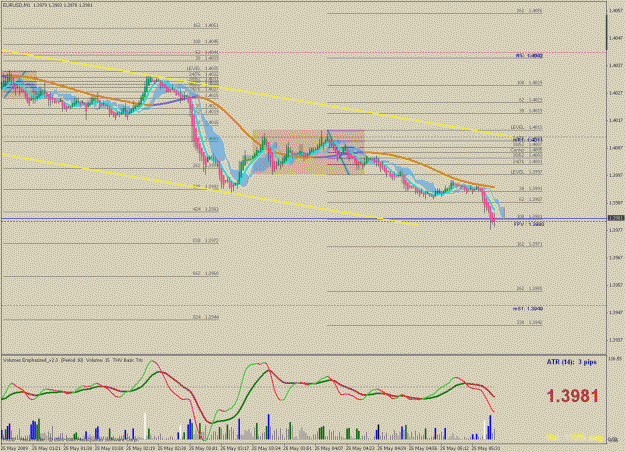The height and width of the screenshot is (452, 625).
Task: Select the lower yellow channel trendline
Action: click(x=209, y=189)
